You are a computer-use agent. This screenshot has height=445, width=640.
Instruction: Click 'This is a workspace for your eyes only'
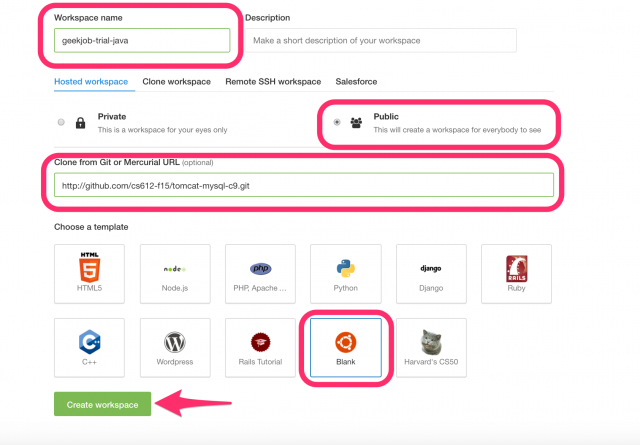(162, 130)
